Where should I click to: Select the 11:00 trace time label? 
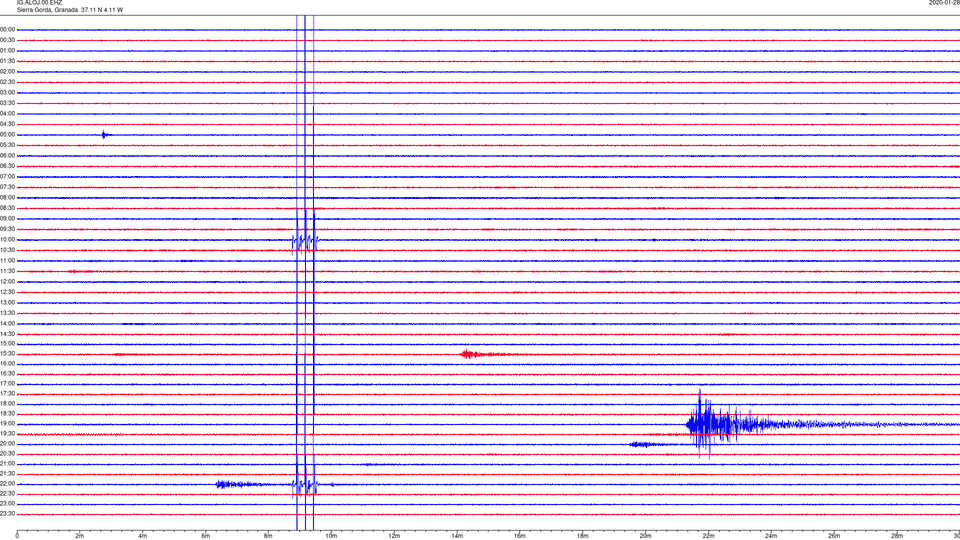coord(7,261)
